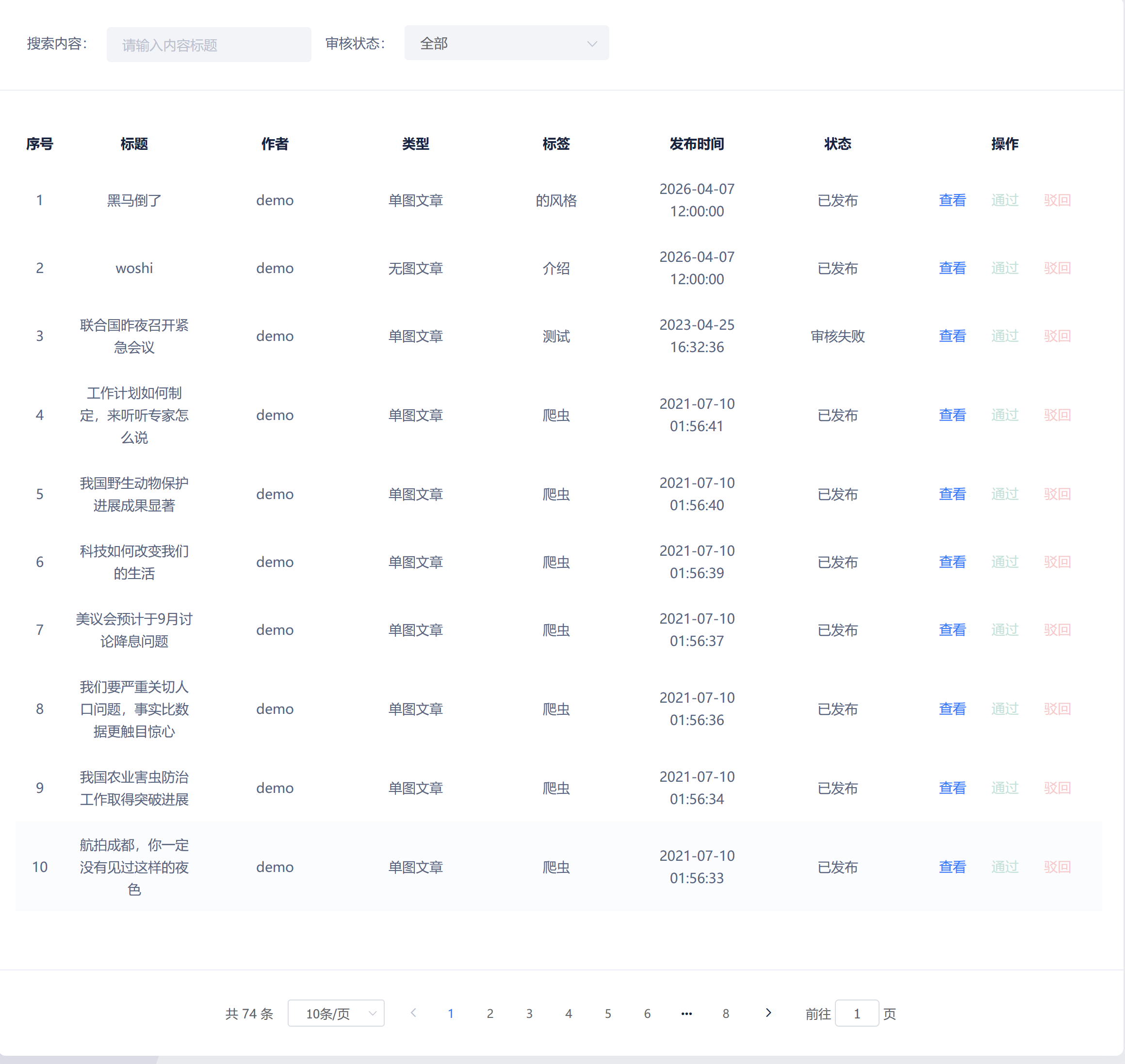1125x1064 pixels.
Task: Click the ellipsis to jump more pages
Action: [686, 1014]
